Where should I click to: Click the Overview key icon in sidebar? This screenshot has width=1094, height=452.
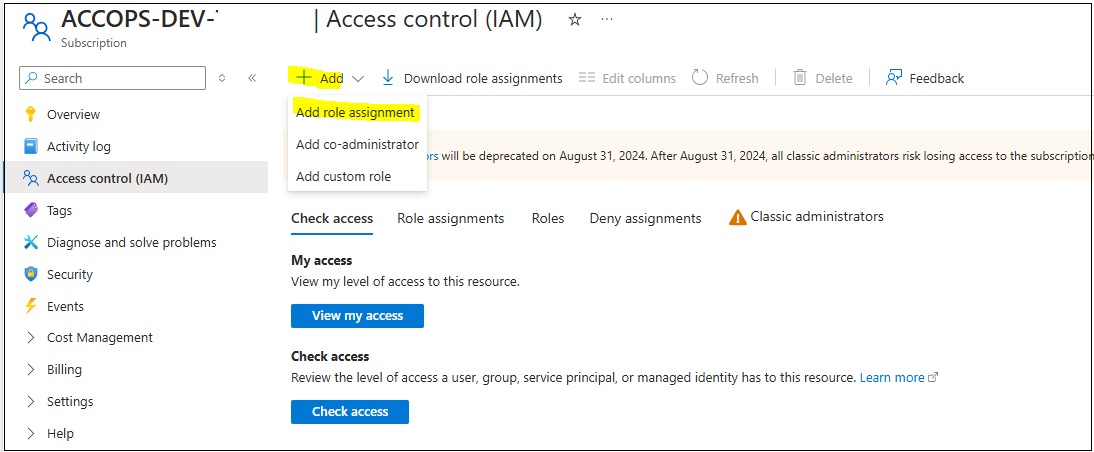(30, 114)
